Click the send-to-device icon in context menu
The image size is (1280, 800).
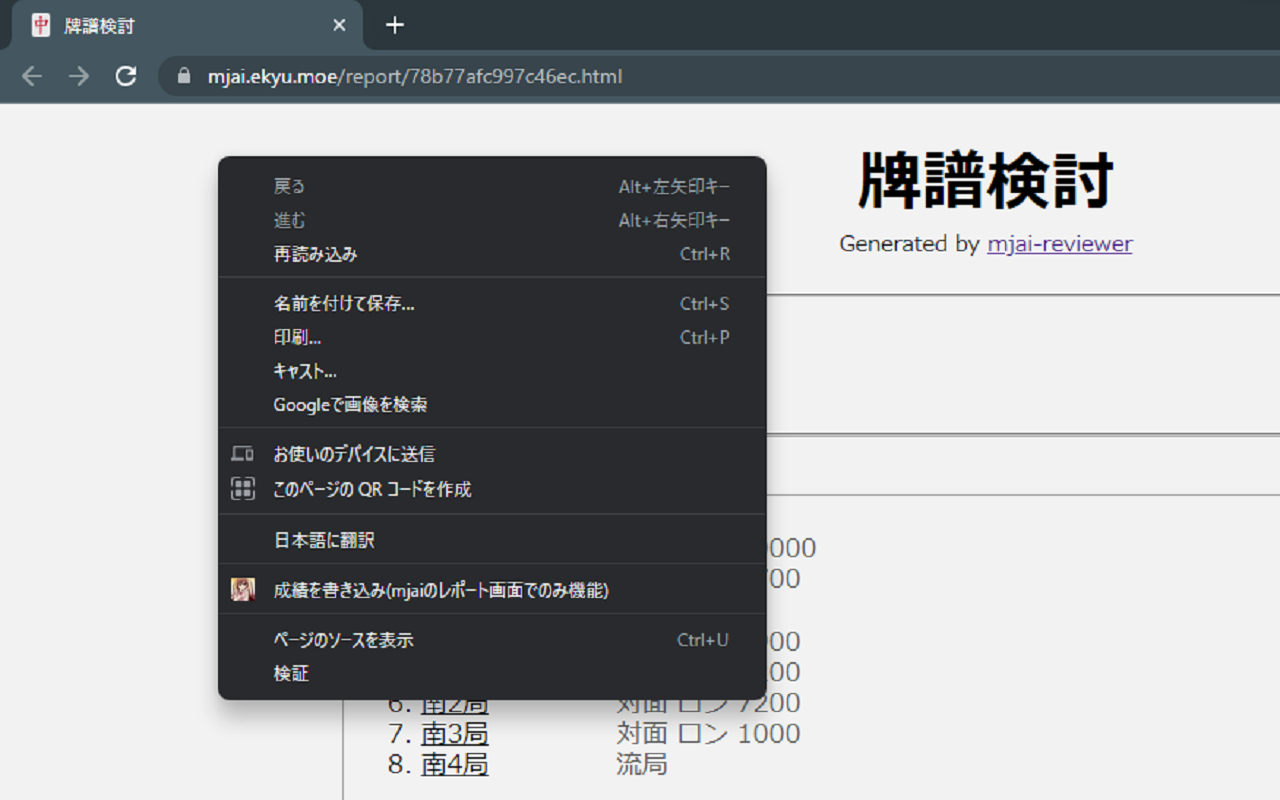coord(242,453)
